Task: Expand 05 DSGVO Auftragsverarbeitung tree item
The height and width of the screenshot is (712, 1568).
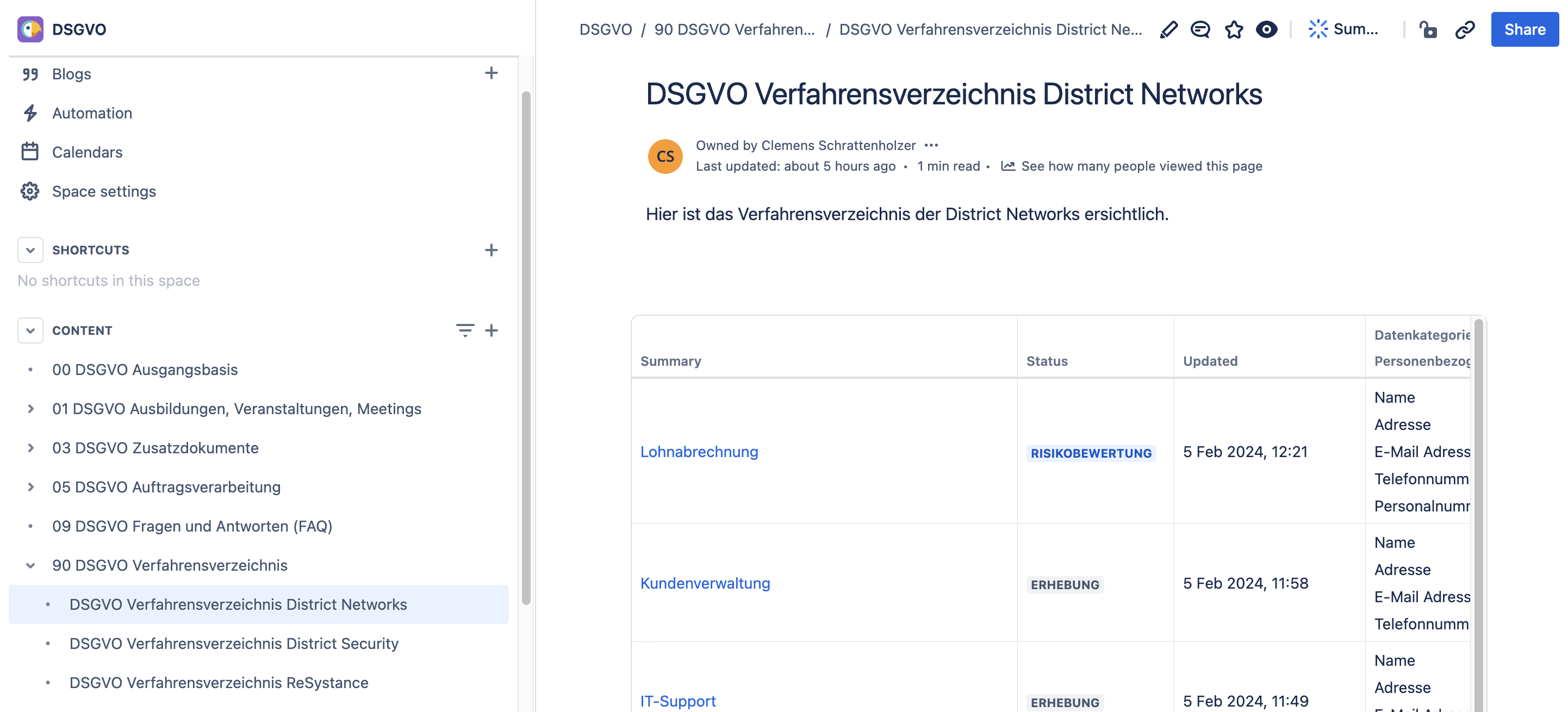Action: tap(30, 487)
